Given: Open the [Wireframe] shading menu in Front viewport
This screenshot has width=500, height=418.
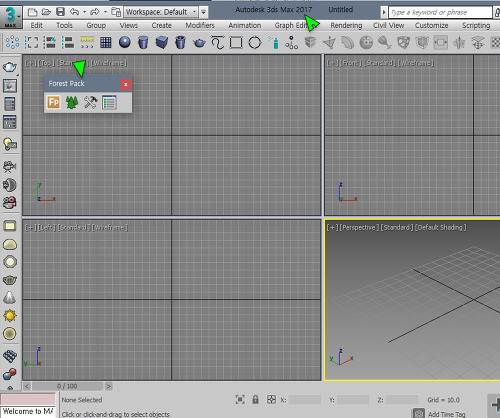Looking at the screenshot, I should point(416,63).
